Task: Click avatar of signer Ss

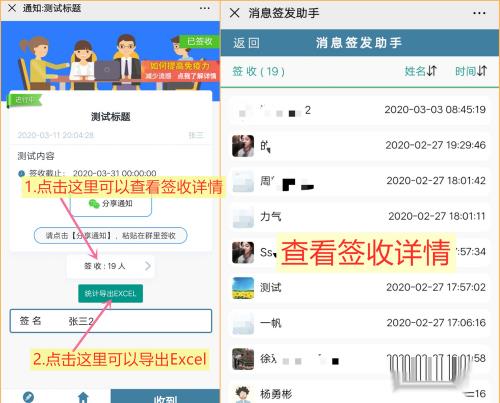Action: [x=243, y=252]
